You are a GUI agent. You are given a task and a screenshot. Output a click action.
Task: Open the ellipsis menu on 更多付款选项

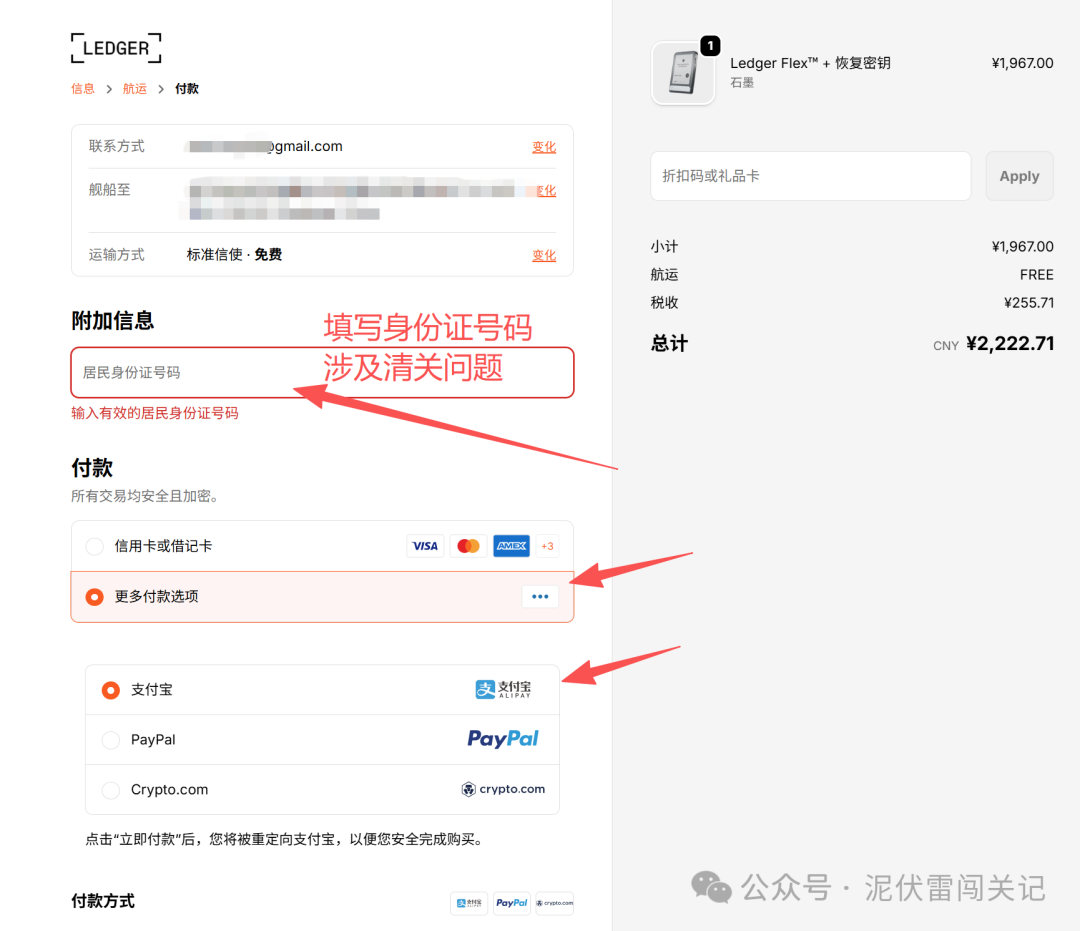[540, 596]
